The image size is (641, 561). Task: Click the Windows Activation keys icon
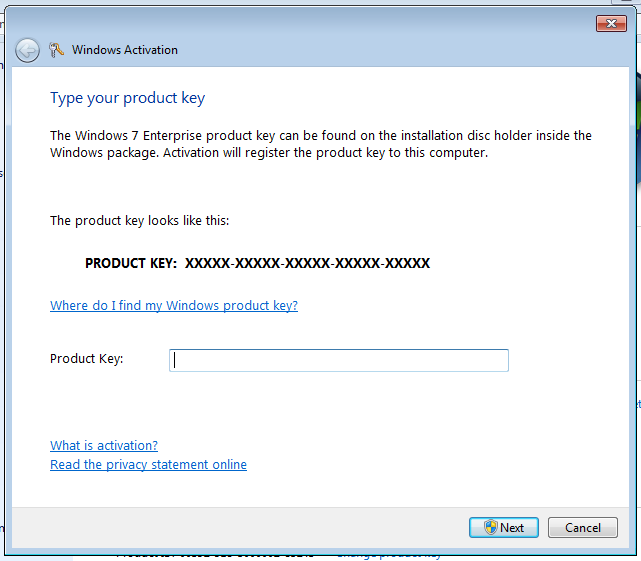tap(56, 50)
